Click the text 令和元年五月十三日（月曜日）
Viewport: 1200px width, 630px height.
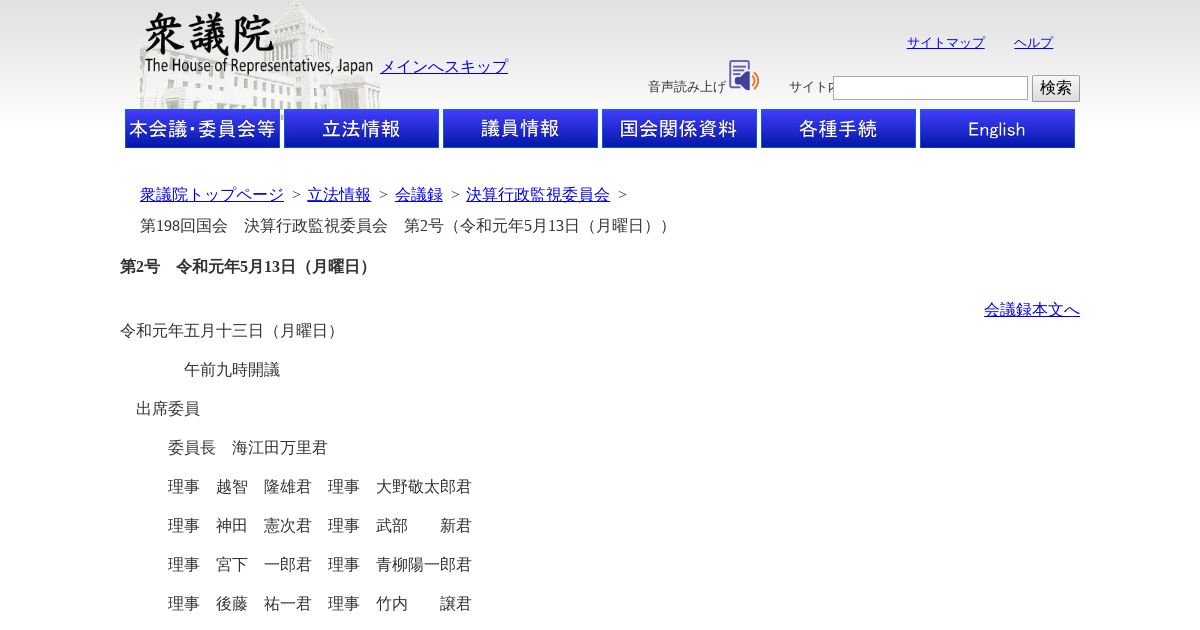pos(231,330)
